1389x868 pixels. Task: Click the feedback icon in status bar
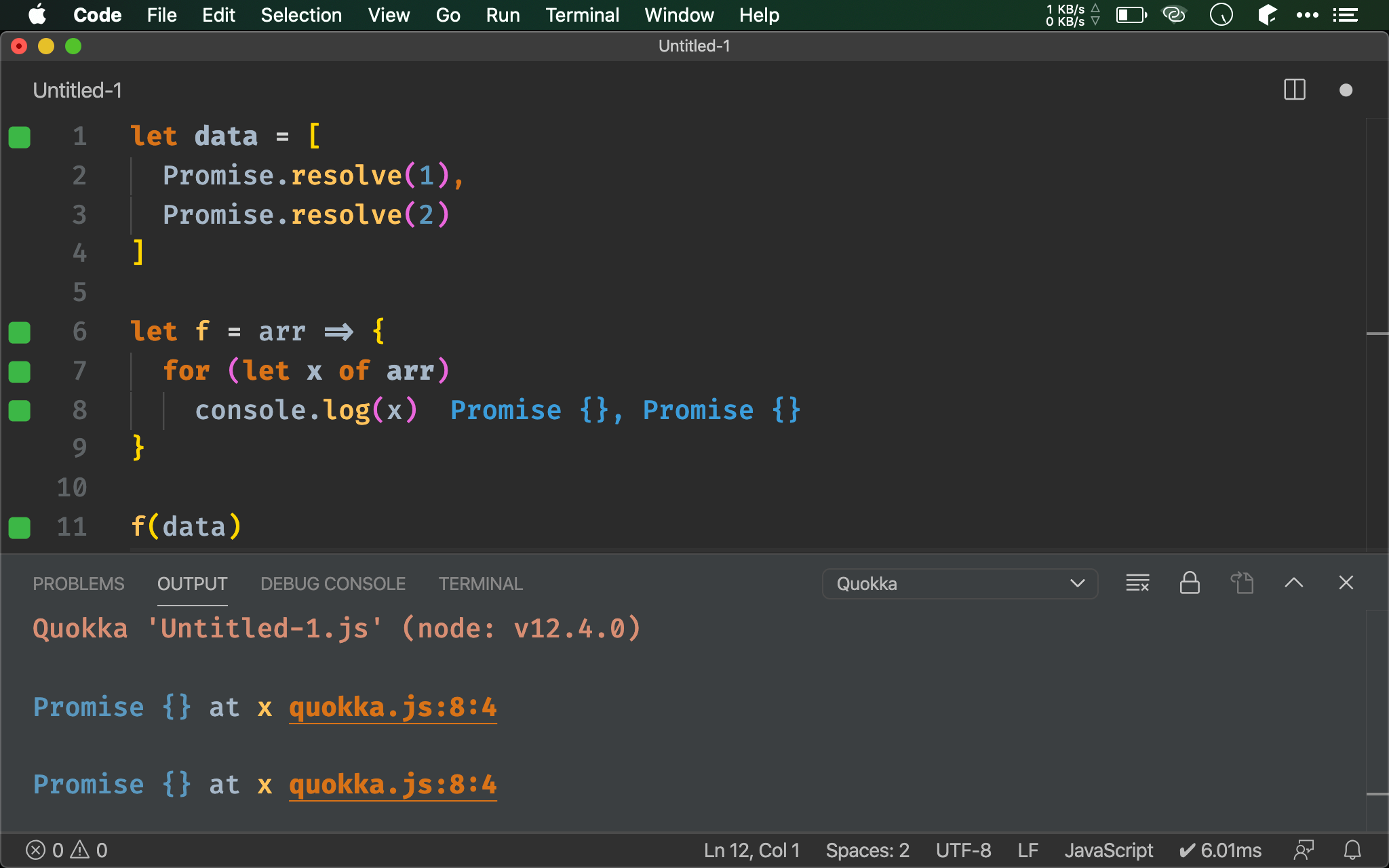click(x=1304, y=850)
